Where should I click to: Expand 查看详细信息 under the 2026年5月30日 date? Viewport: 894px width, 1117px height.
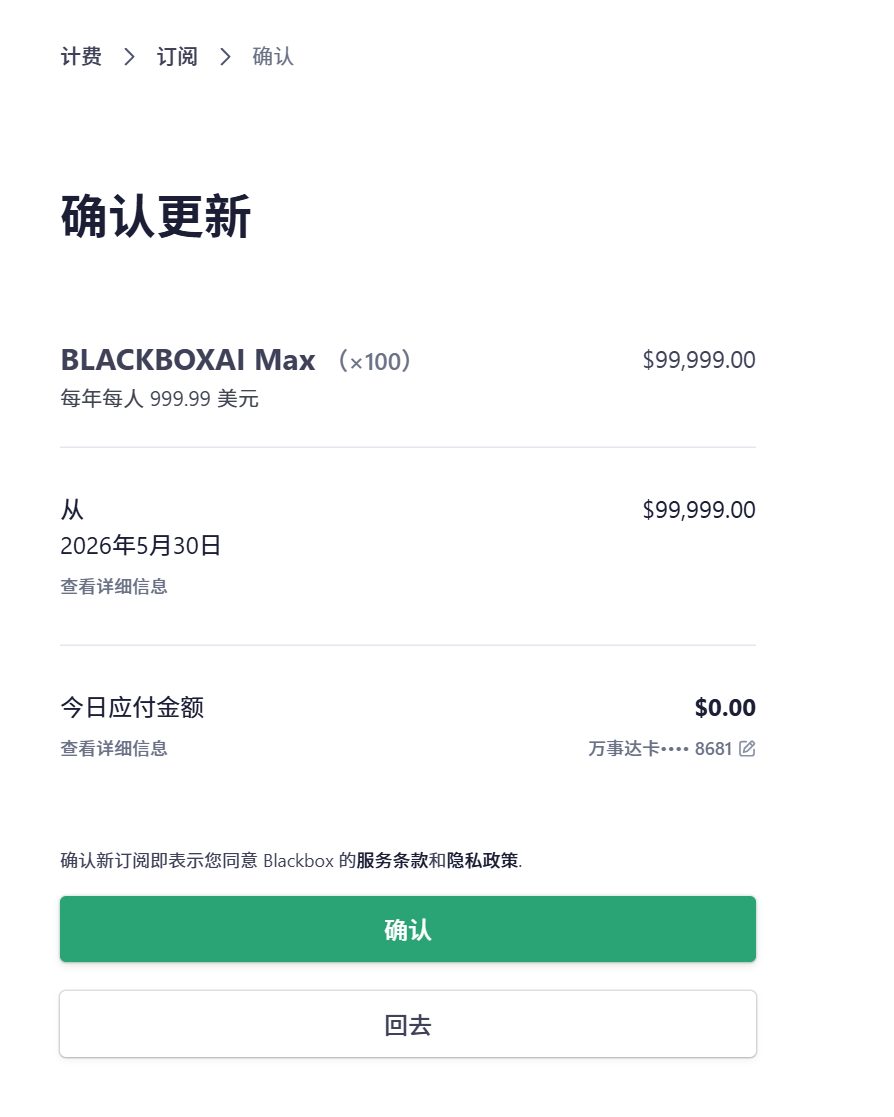tap(114, 587)
